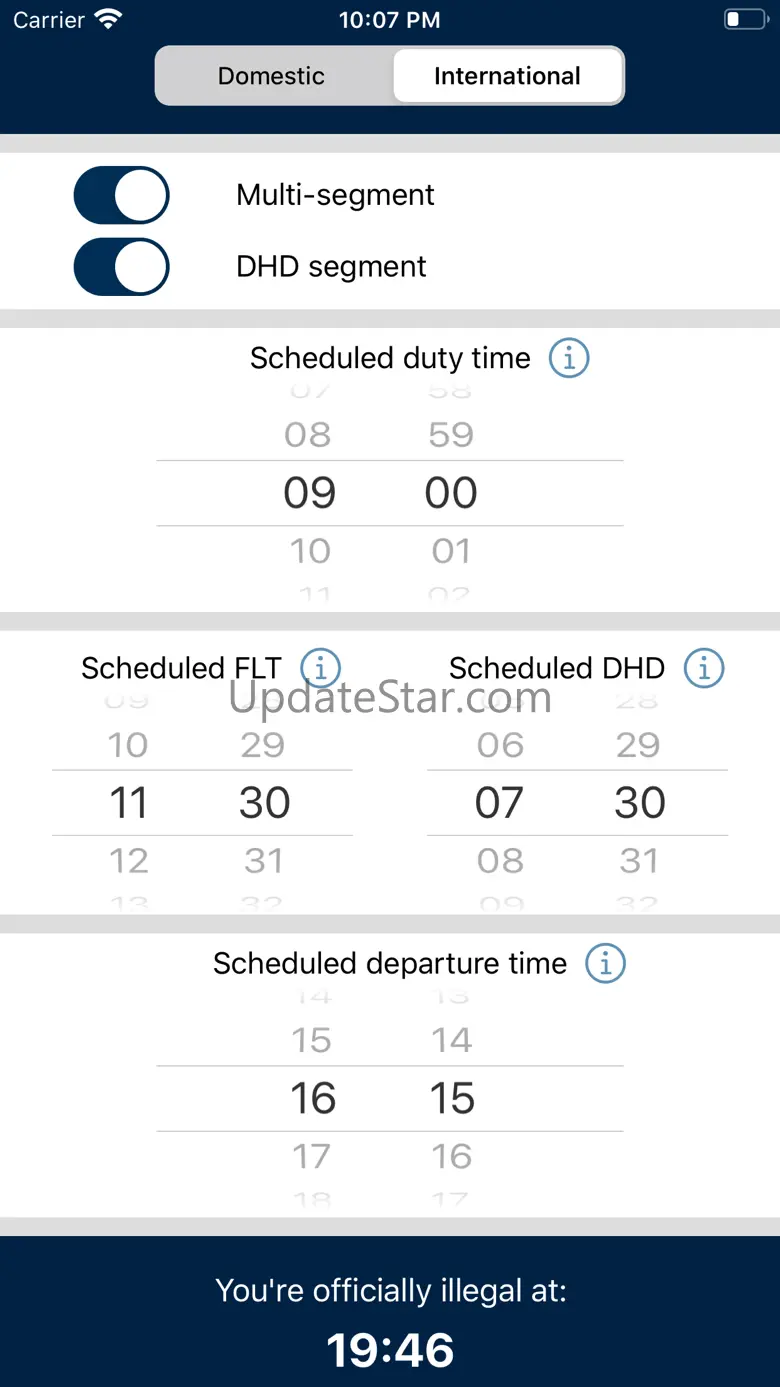Open Scheduled departure time info
This screenshot has width=780, height=1387.
coord(605,964)
